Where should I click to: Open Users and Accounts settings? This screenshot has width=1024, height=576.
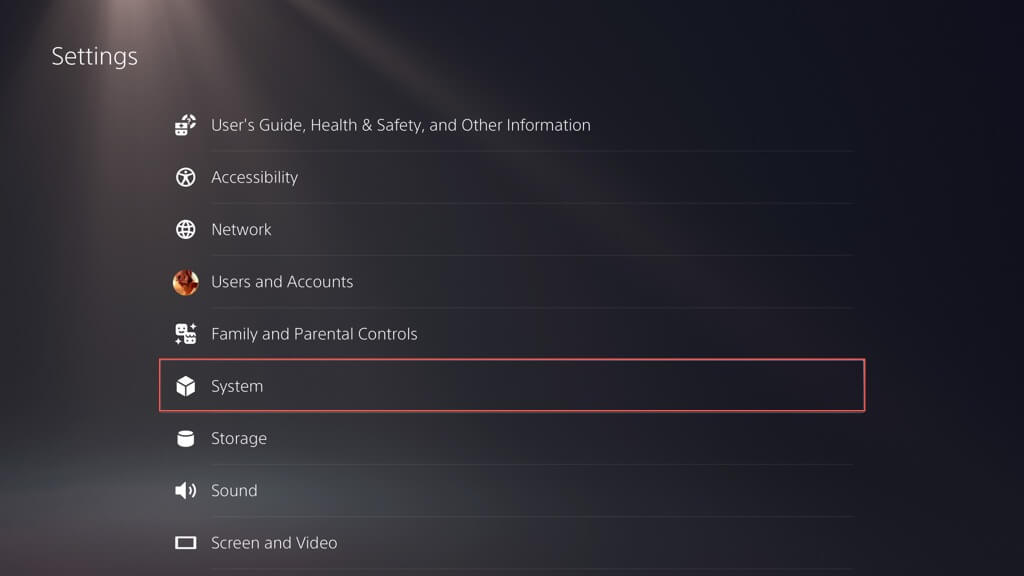coord(282,282)
